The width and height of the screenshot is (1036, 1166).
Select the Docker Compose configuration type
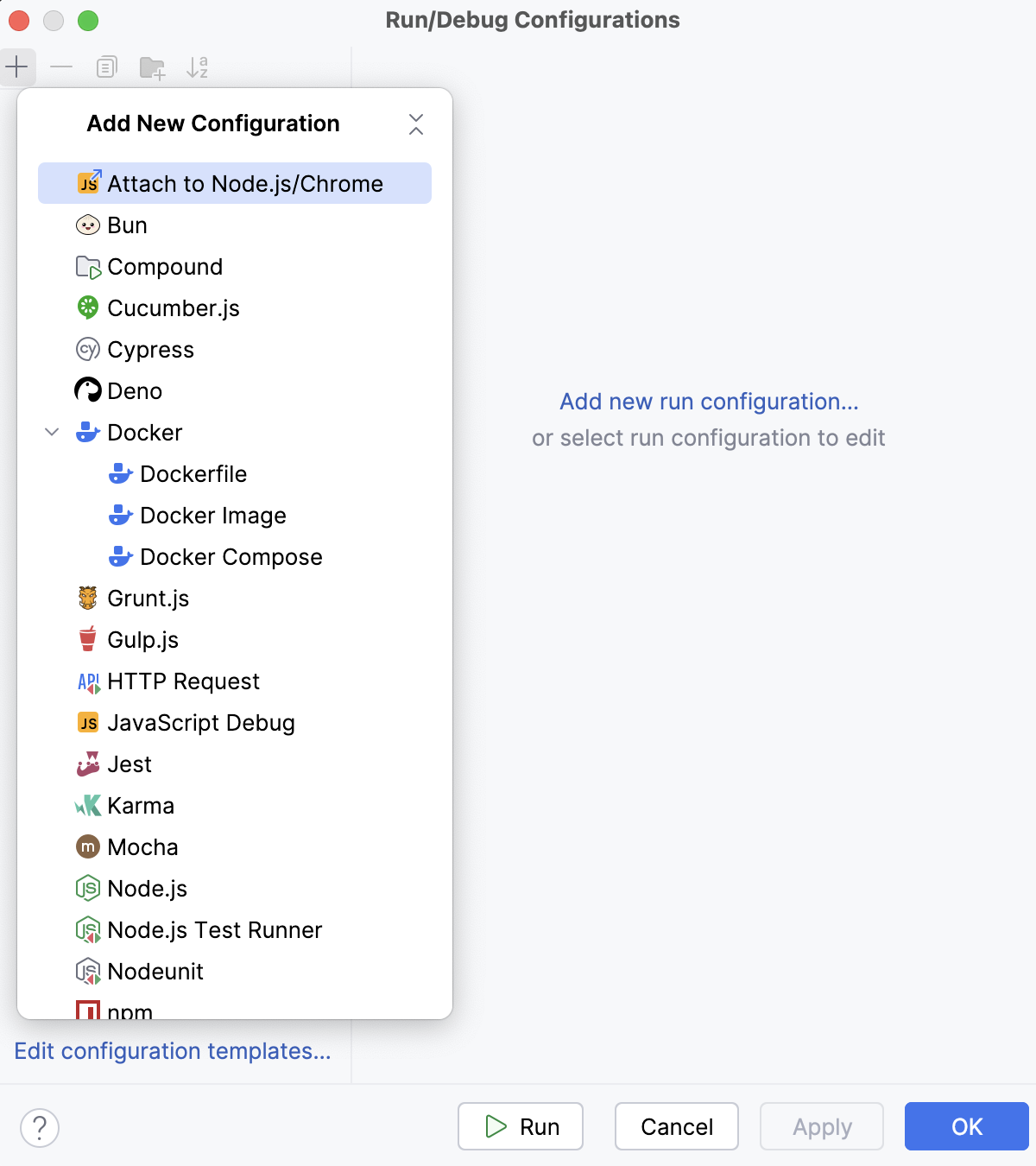coord(231,556)
